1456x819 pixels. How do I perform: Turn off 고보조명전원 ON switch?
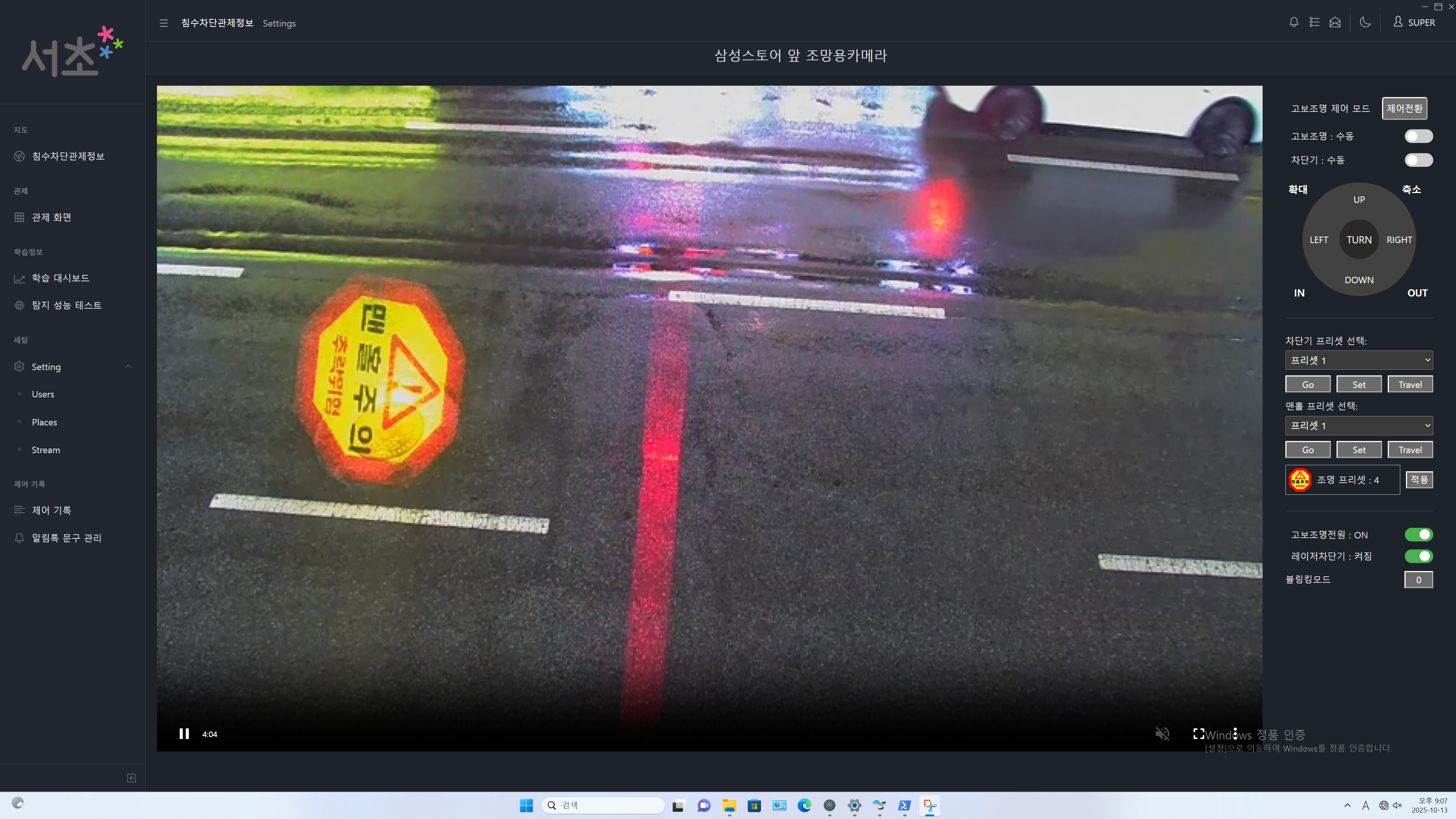[x=1418, y=535]
